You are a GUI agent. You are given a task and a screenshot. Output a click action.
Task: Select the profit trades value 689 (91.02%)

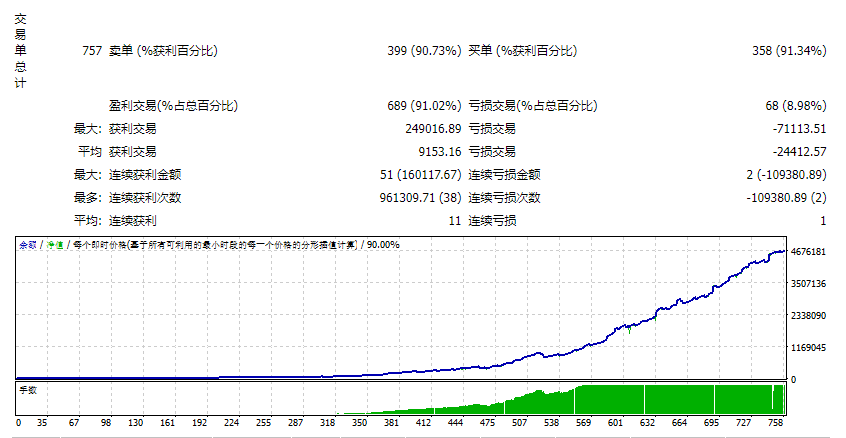click(423, 106)
